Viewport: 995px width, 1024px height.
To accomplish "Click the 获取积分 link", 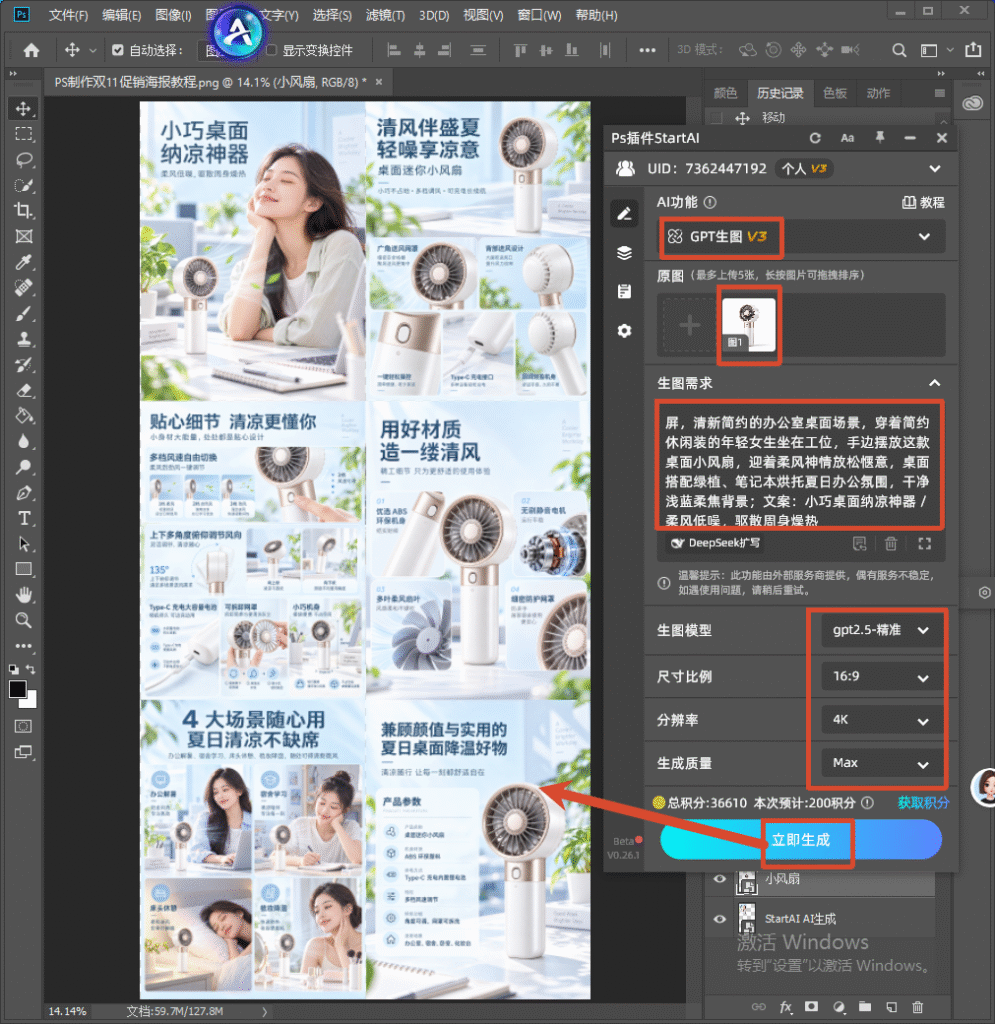I will tap(923, 803).
